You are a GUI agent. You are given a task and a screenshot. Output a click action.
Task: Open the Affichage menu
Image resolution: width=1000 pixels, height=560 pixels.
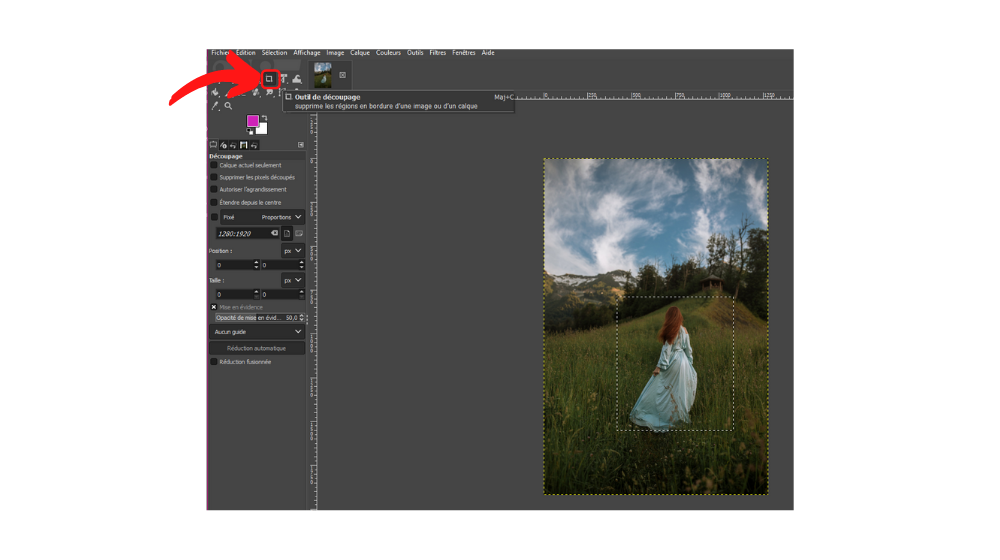pos(307,53)
